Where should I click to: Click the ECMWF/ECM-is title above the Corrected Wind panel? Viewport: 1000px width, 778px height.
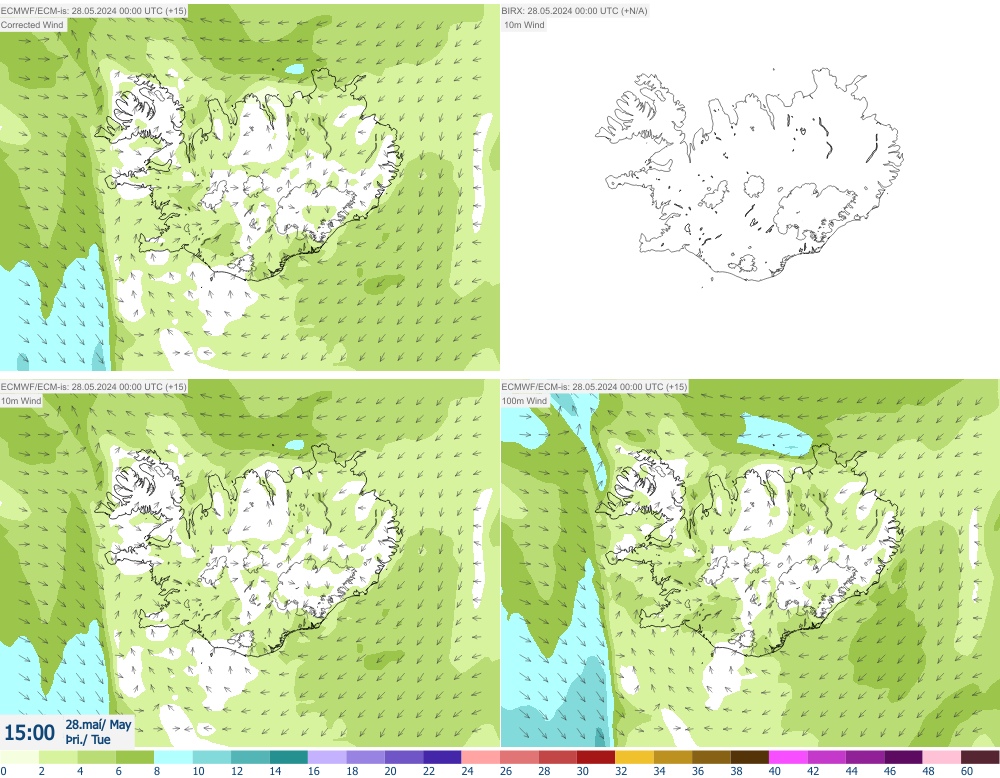94,11
